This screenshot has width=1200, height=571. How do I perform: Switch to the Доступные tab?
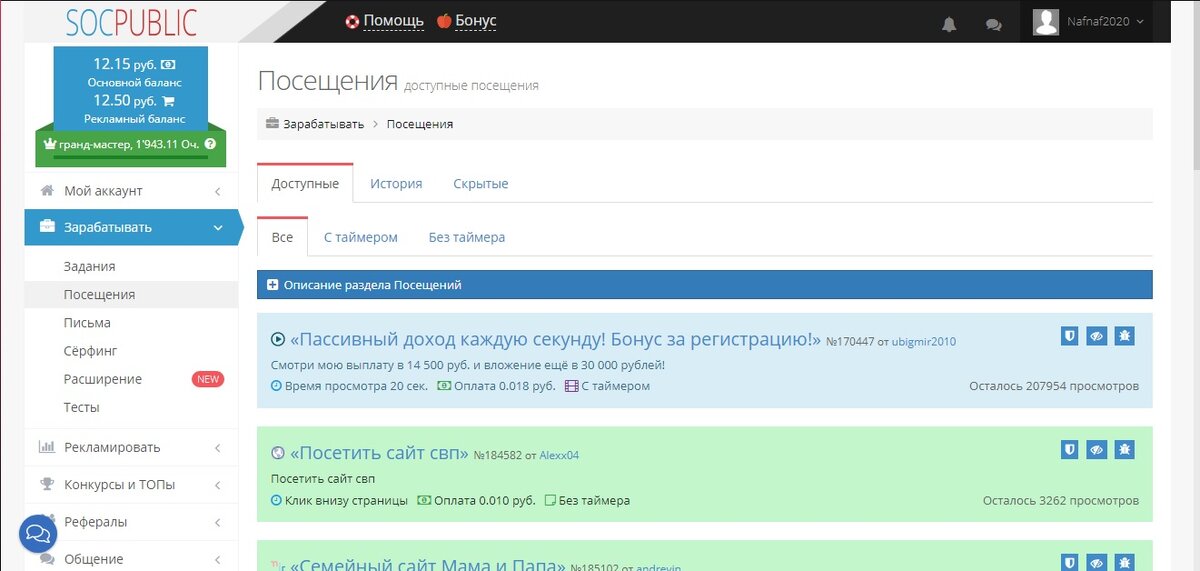click(x=305, y=183)
